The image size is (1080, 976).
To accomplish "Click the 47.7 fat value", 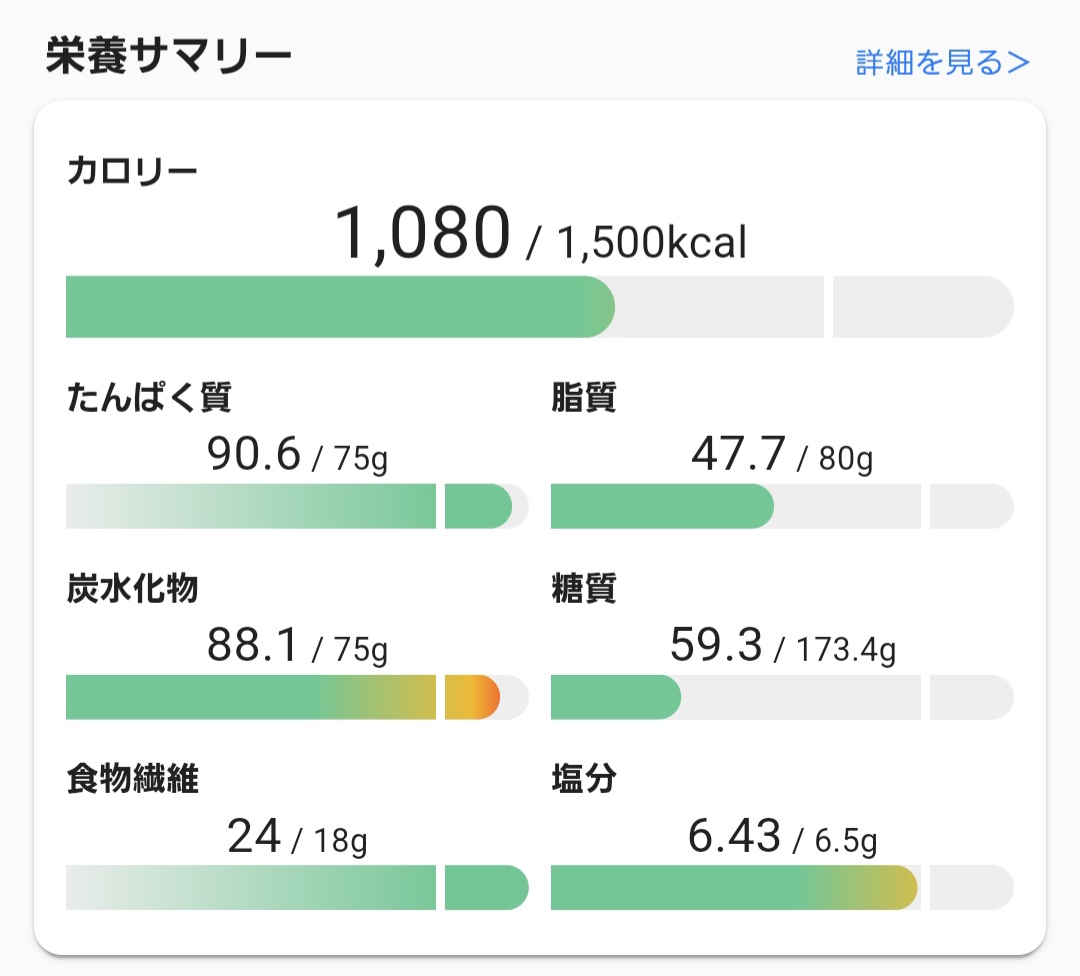I will (738, 454).
